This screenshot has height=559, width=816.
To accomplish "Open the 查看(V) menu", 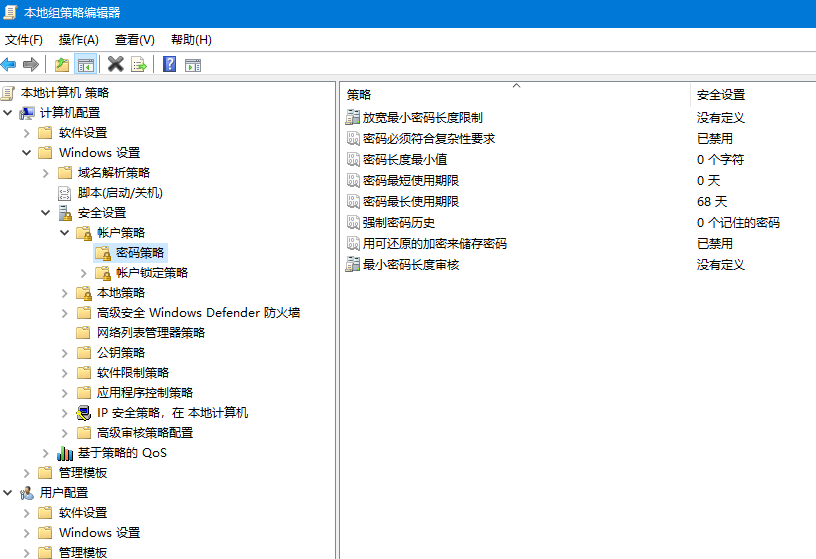I will (x=134, y=40).
